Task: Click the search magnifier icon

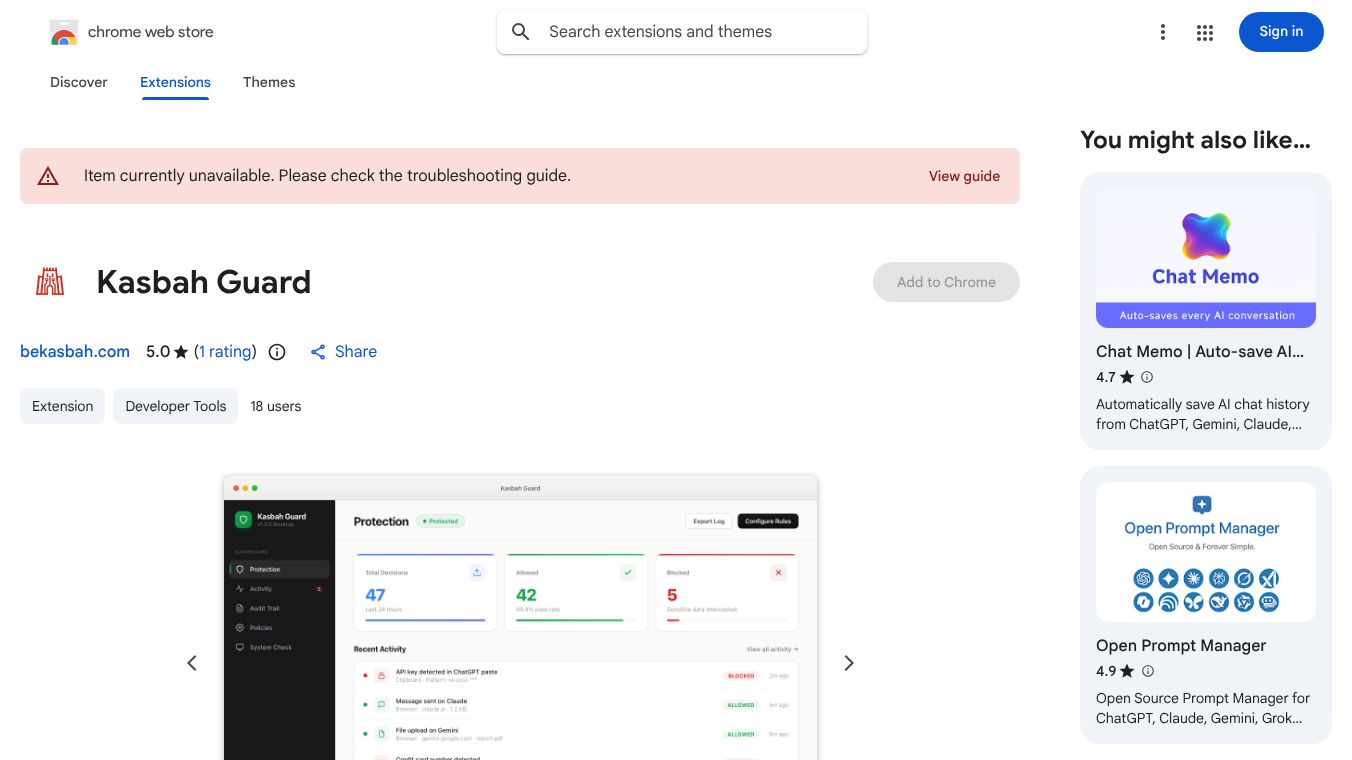Action: 521,32
